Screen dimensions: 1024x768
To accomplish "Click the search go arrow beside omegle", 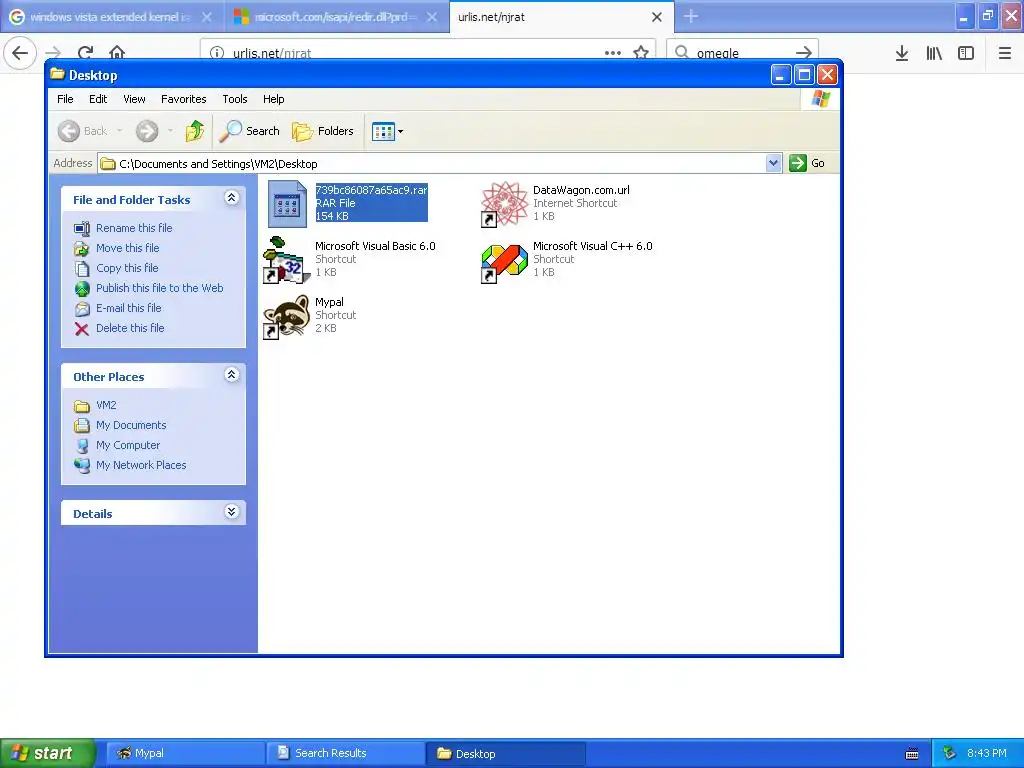I will click(x=804, y=53).
